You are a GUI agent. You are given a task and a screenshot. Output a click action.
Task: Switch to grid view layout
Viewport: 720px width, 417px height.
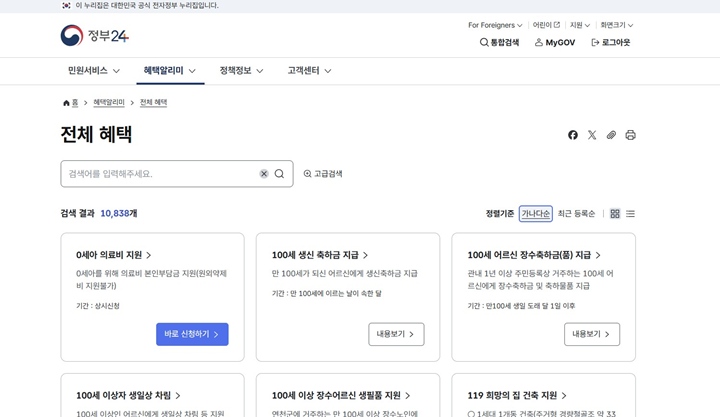pos(615,214)
